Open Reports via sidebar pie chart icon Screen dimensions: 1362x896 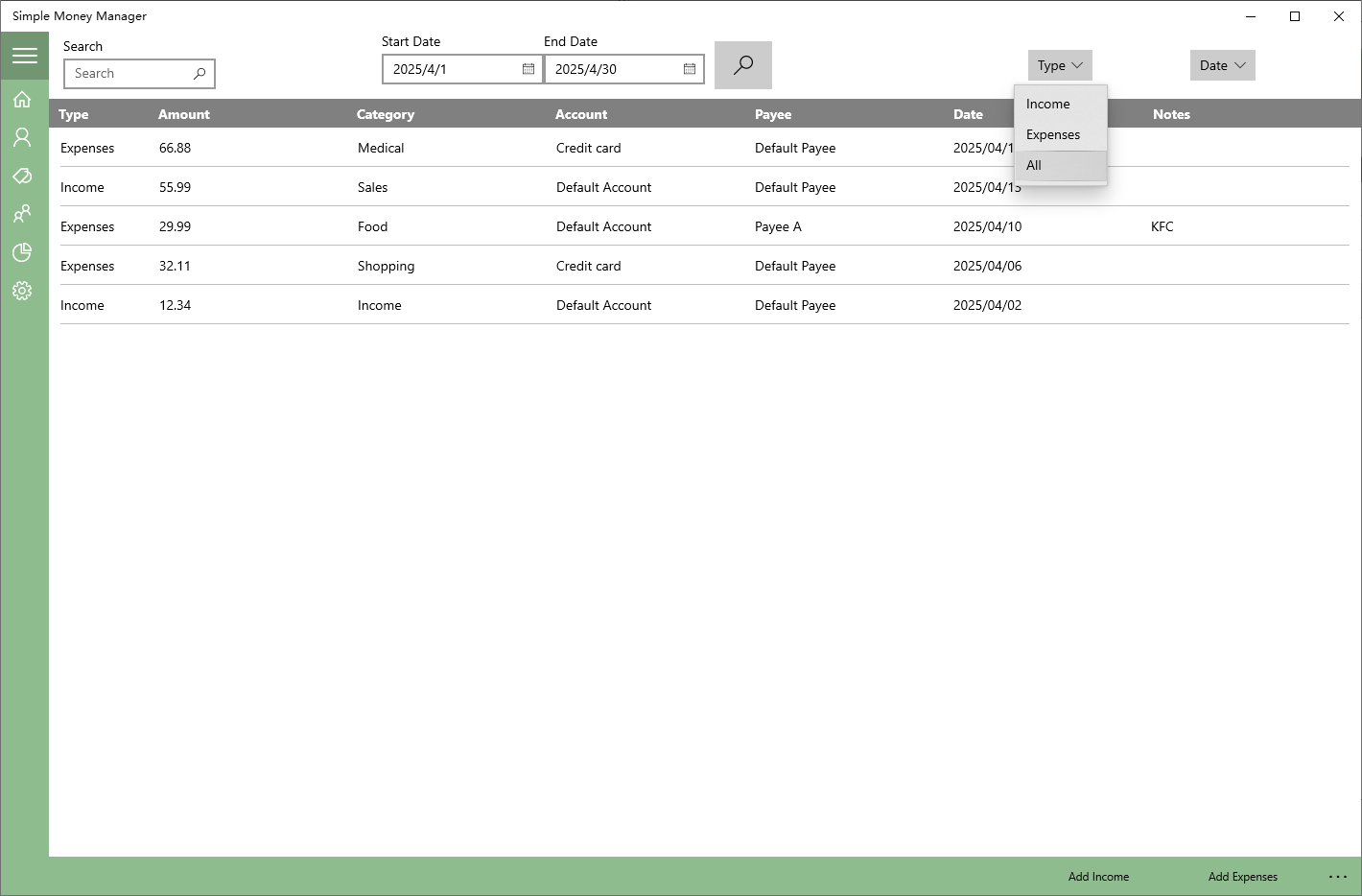point(22,252)
